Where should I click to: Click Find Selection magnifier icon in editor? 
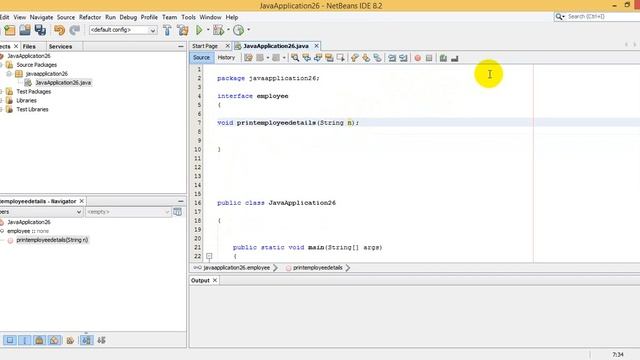pyautogui.click(x=295, y=58)
